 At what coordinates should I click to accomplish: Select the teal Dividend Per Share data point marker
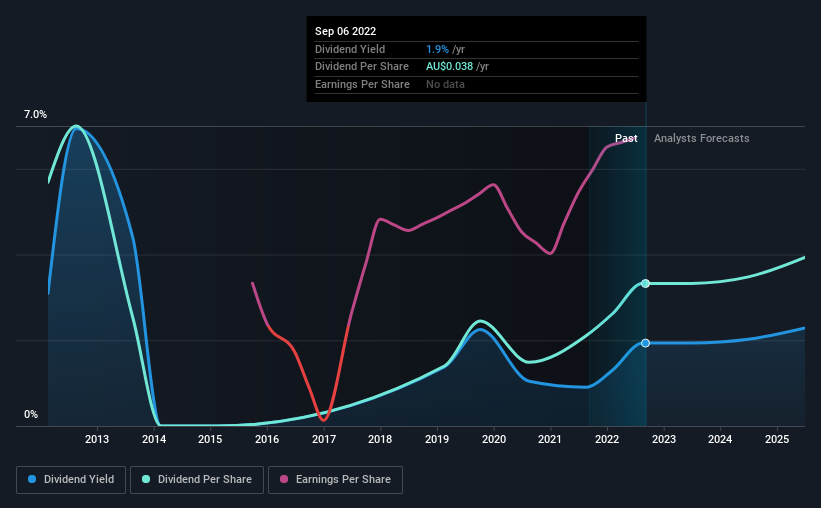[646, 283]
